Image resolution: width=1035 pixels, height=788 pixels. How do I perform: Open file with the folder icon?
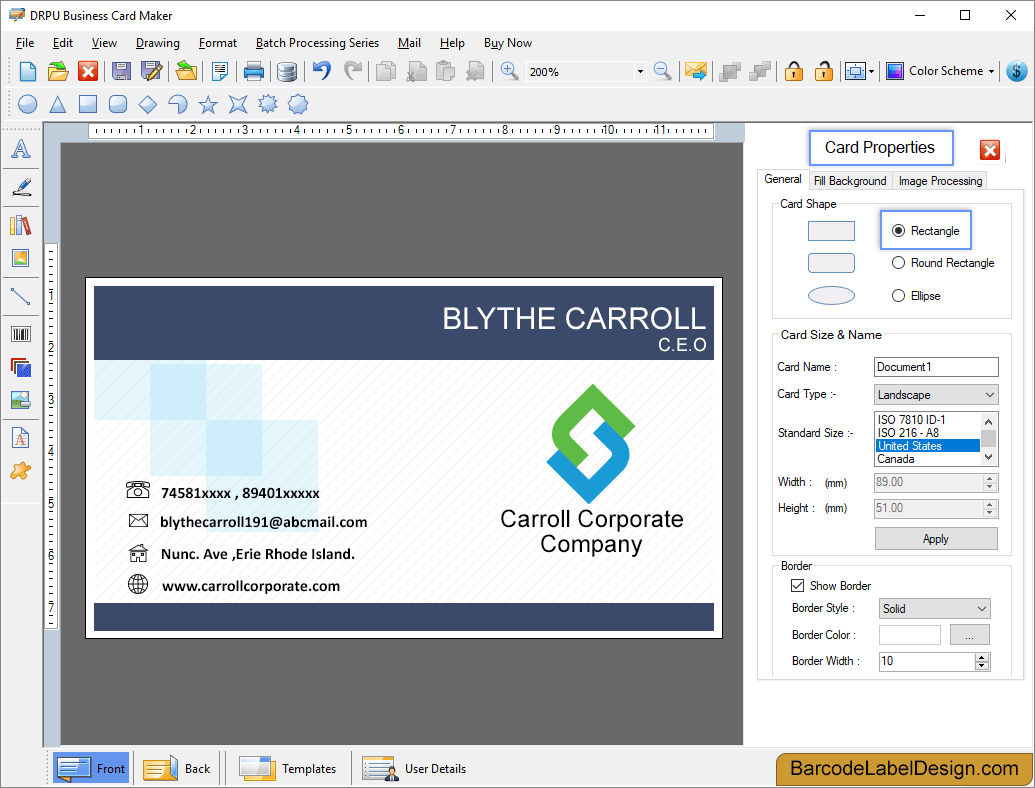tap(58, 71)
